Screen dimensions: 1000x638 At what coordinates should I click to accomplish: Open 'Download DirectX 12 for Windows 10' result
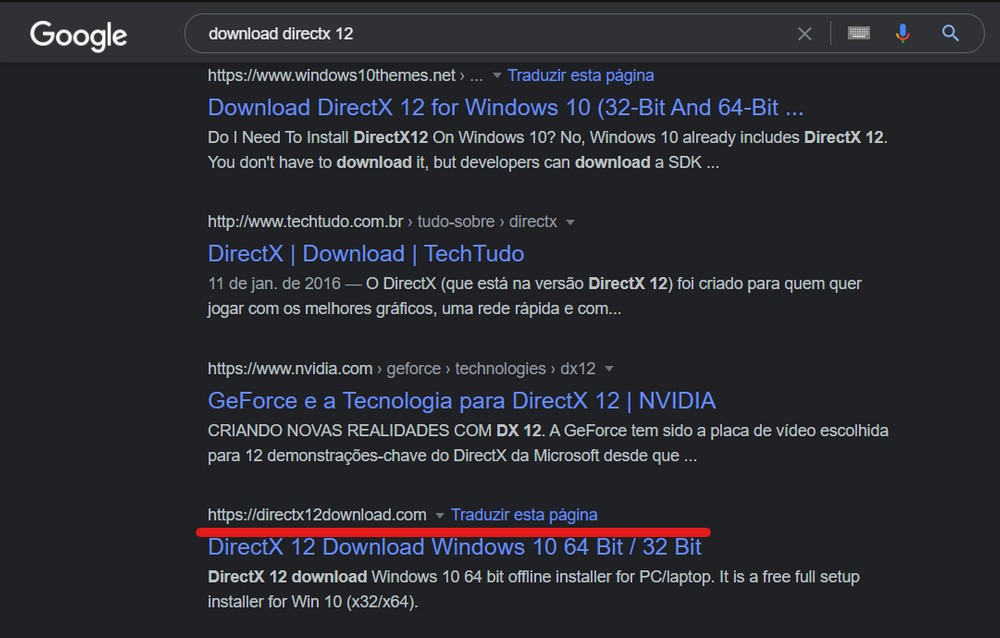(505, 107)
